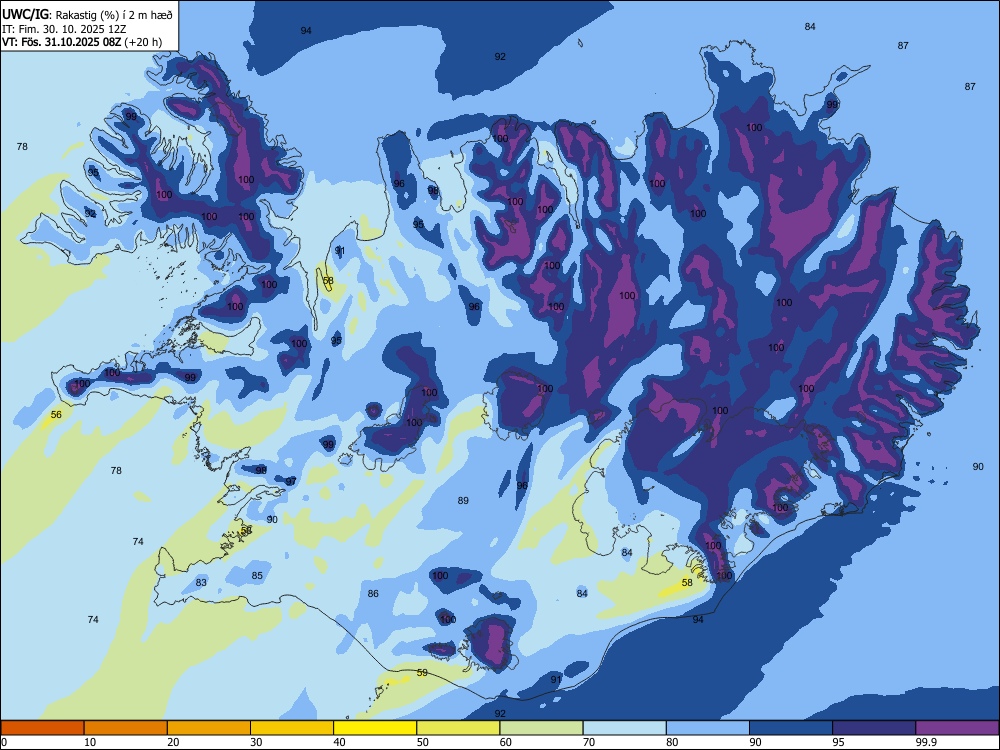This screenshot has width=1000, height=750.
Task: Click the title line 'UWC/IG: Rakastig (%) í 2 m hæð'
Action: tap(87, 14)
